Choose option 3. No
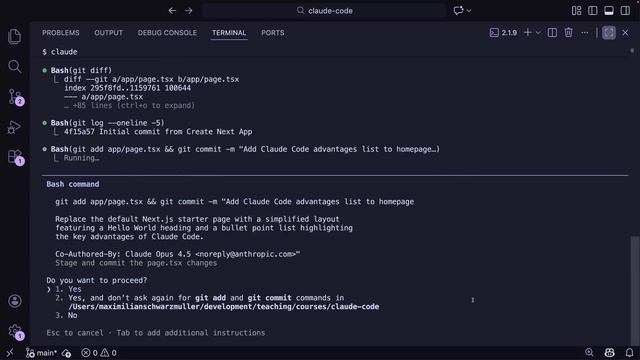This screenshot has width=640, height=360. 66,316
